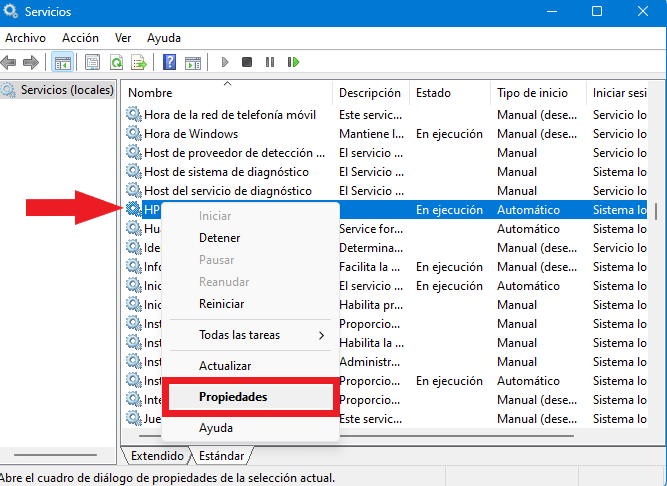Click Administr... description cell
Image resolution: width=667 pixels, height=486 pixels.
click(369, 361)
